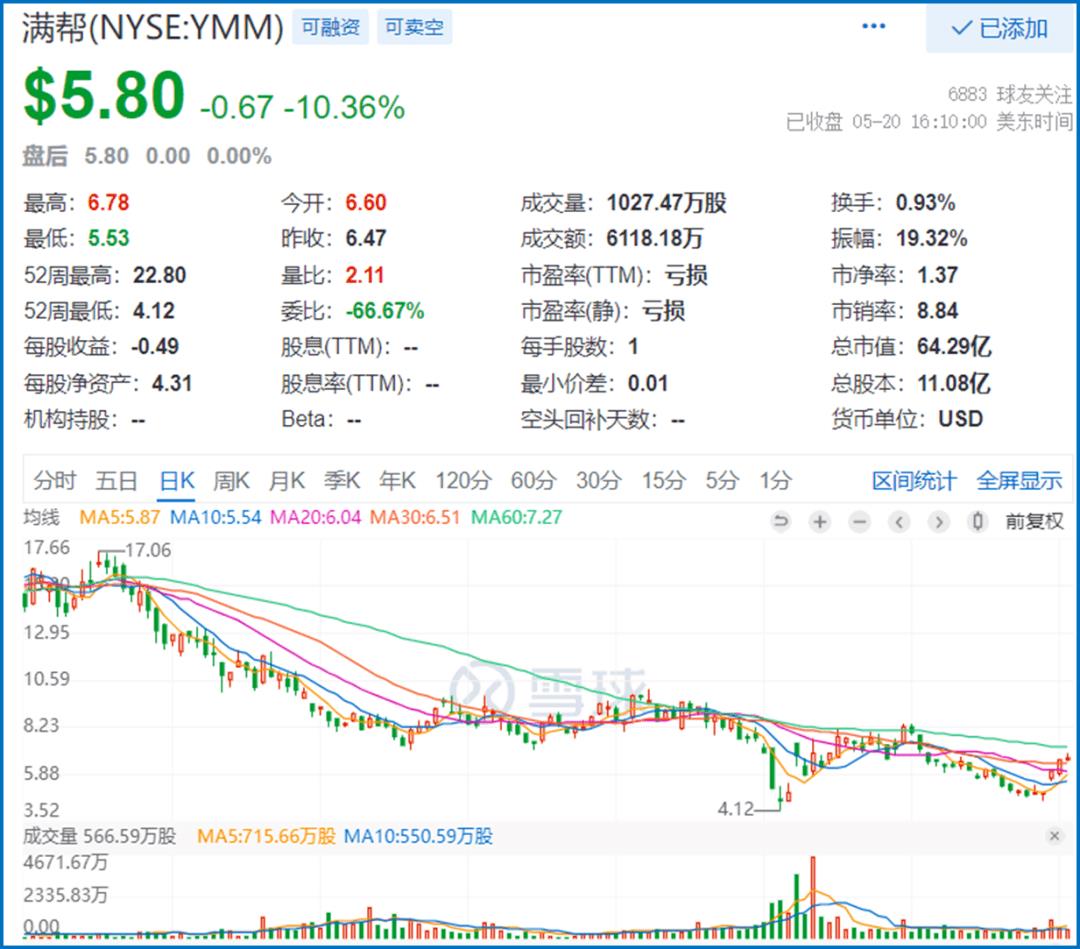Zoom out the chart with minus icon
The height and width of the screenshot is (949, 1080).
[x=859, y=521]
